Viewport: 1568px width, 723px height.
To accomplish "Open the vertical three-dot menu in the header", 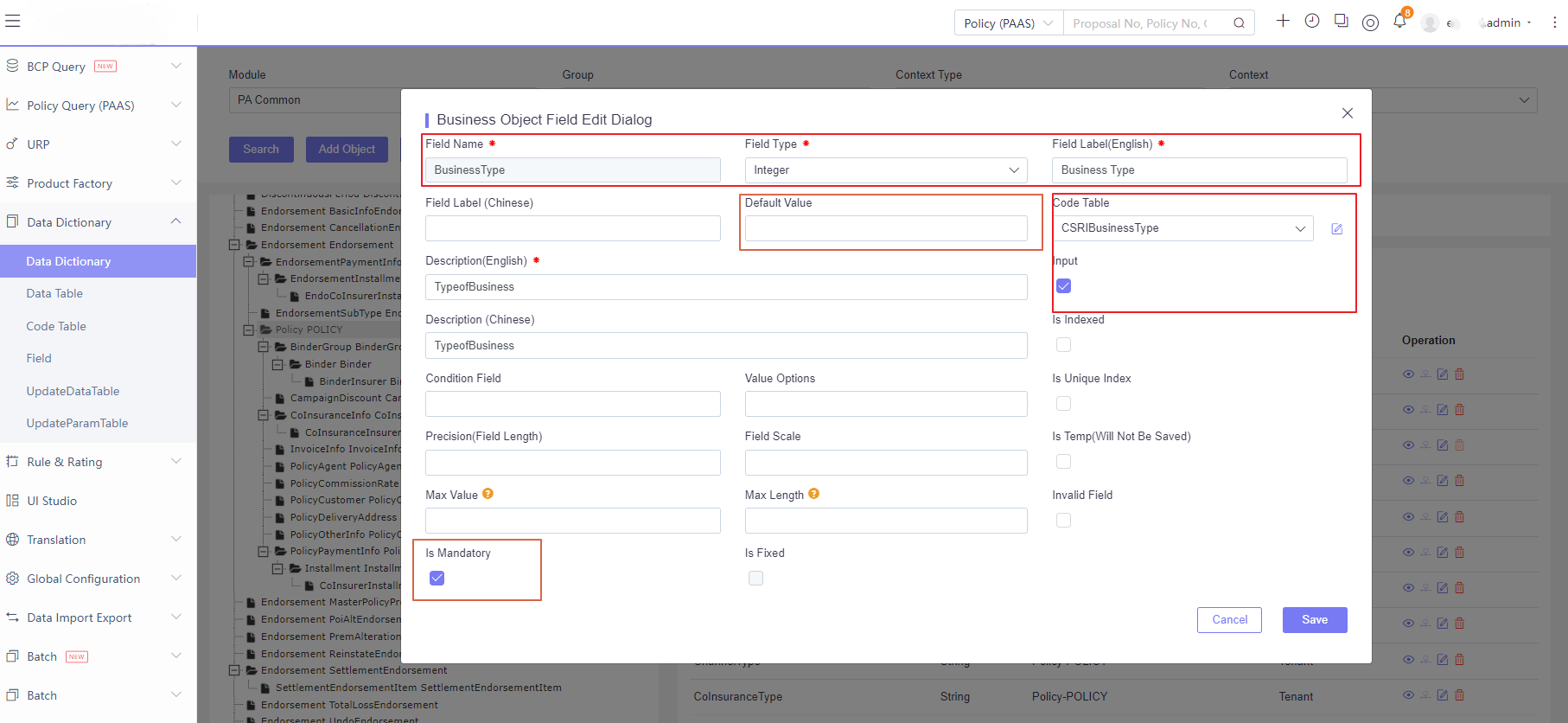I will 1554,22.
